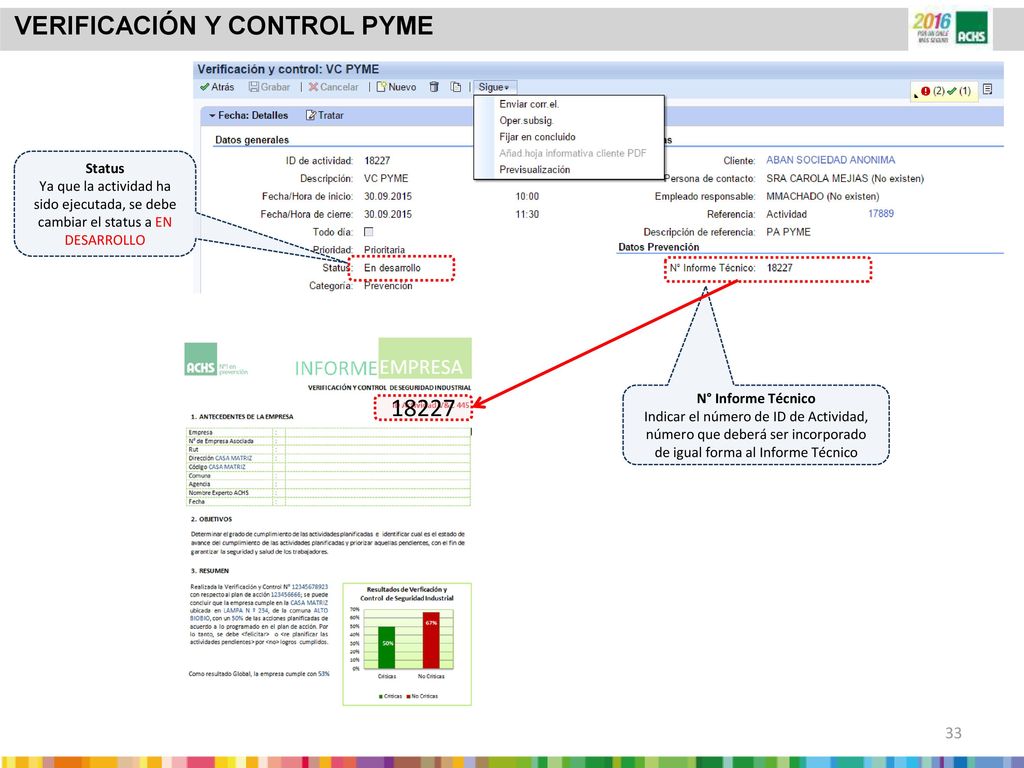The width and height of the screenshot is (1024, 768).
Task: Click start date 30.09.2015 next to 10:00
Action: pos(388,196)
